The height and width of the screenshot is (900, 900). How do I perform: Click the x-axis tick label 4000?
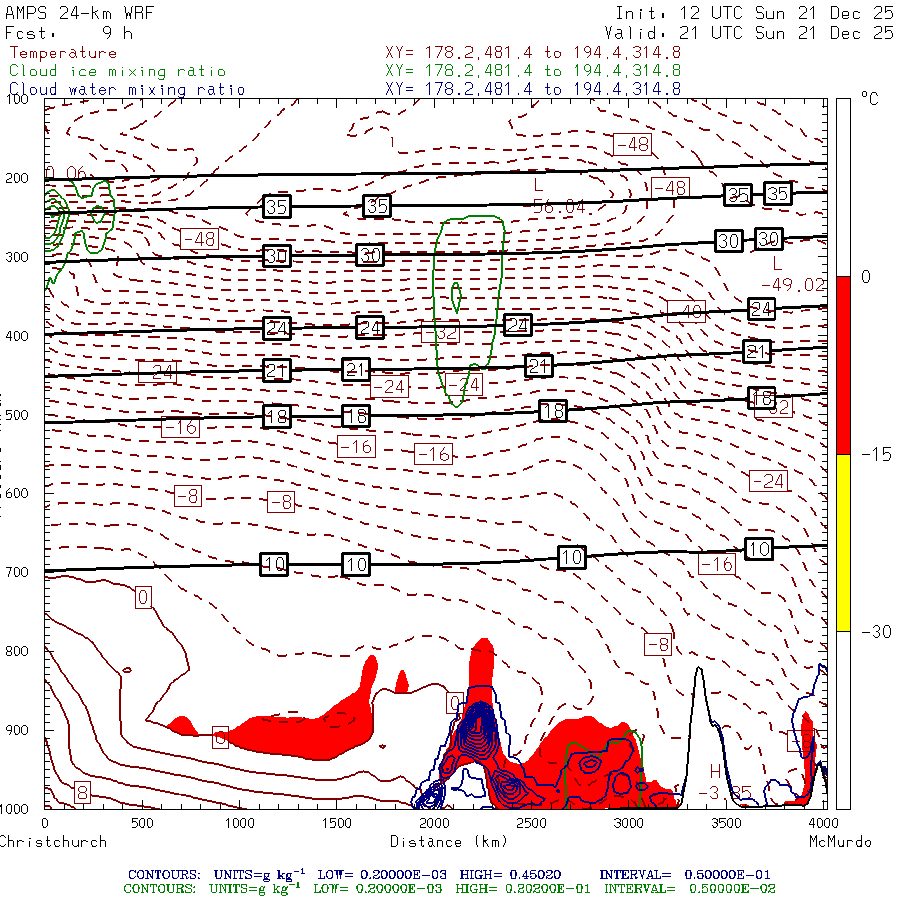pos(824,823)
